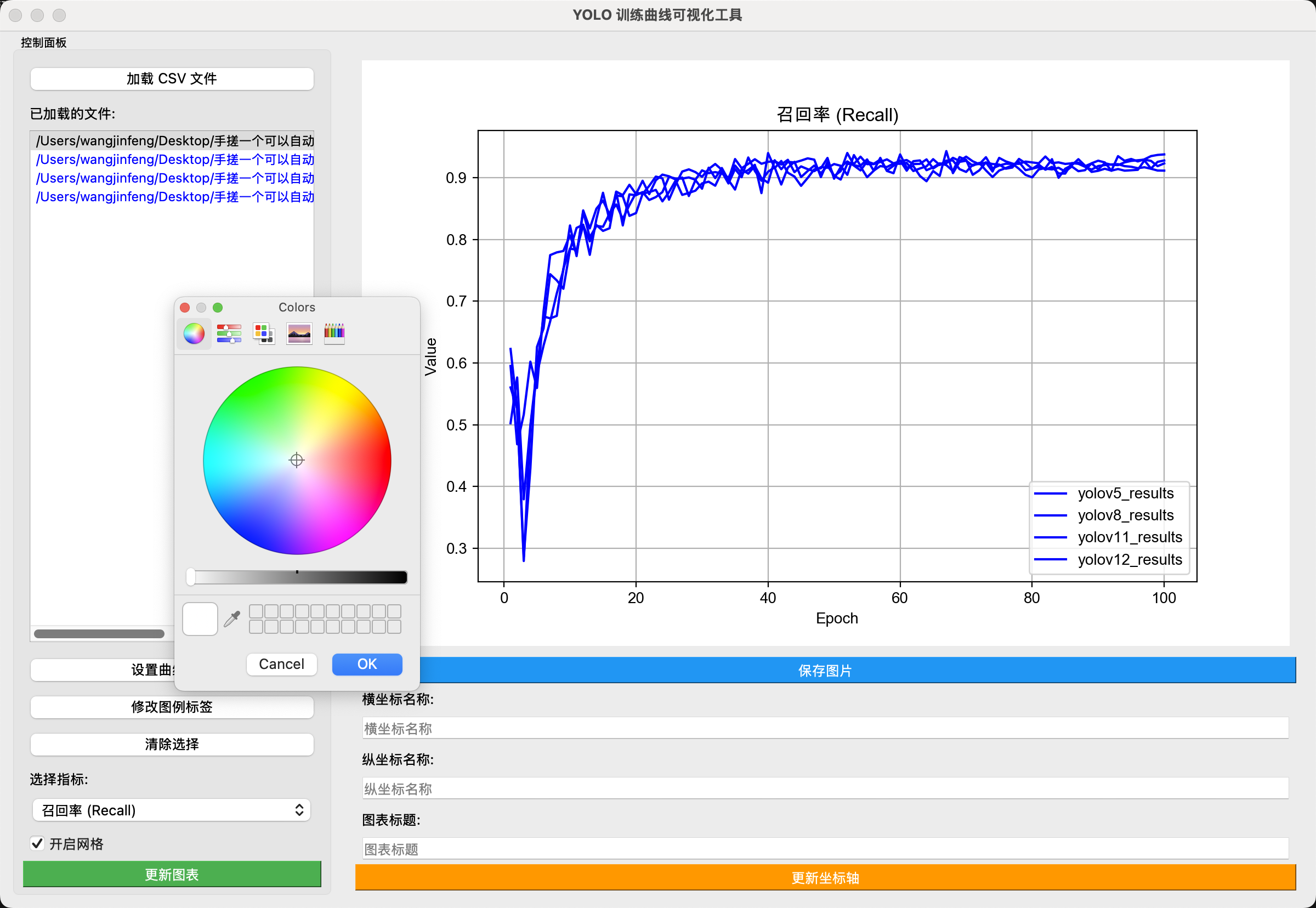Close the Colors dialog window
This screenshot has height=908, width=1316.
pyautogui.click(x=185, y=307)
